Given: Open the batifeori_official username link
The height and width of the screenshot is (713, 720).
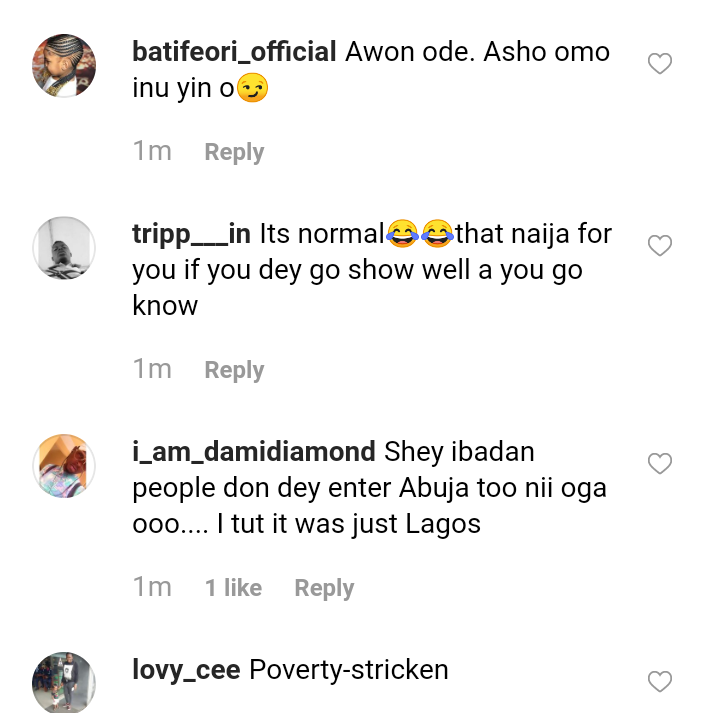Looking at the screenshot, I should coord(234,52).
